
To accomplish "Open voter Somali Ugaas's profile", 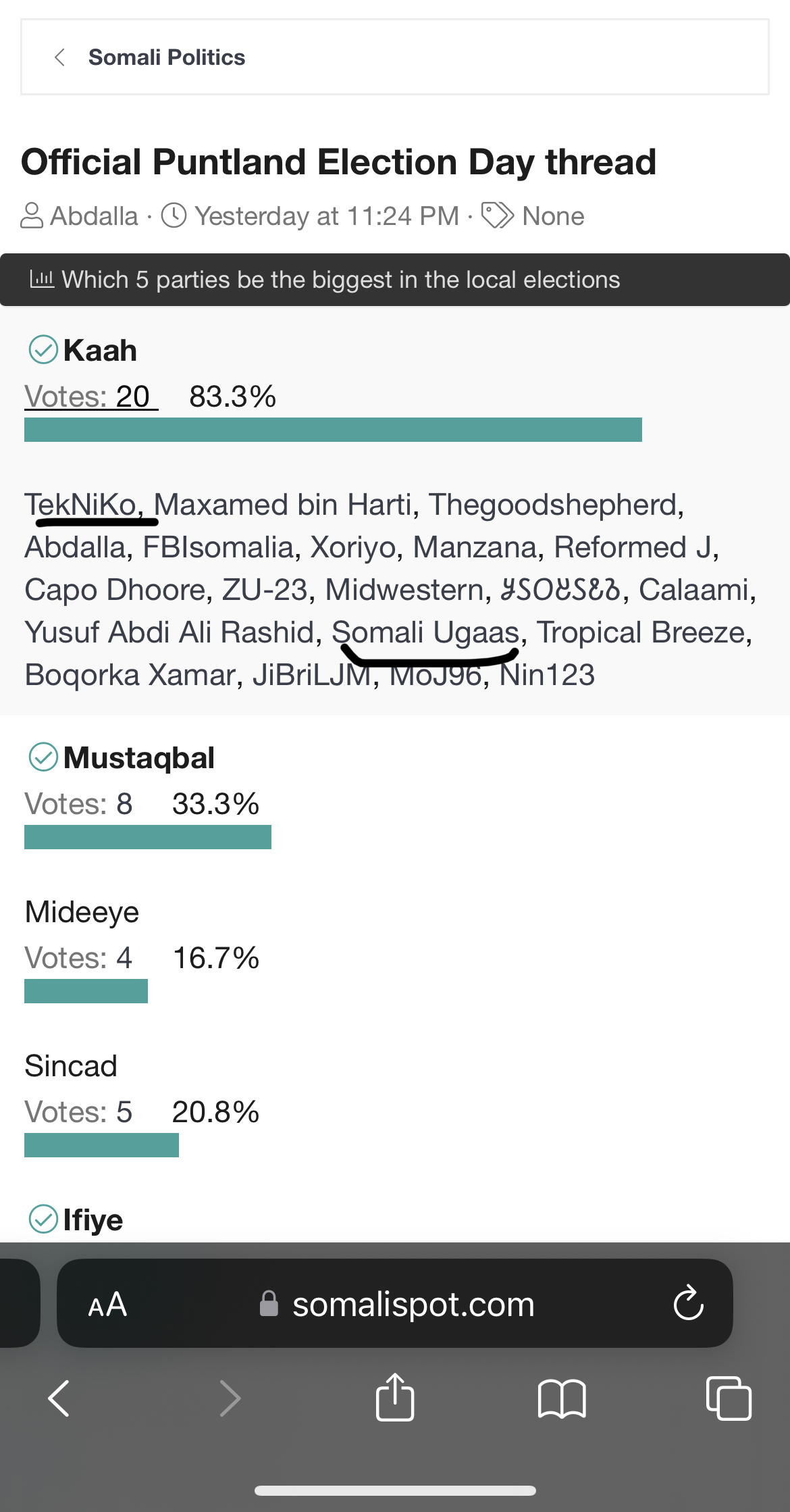I will tap(425, 632).
